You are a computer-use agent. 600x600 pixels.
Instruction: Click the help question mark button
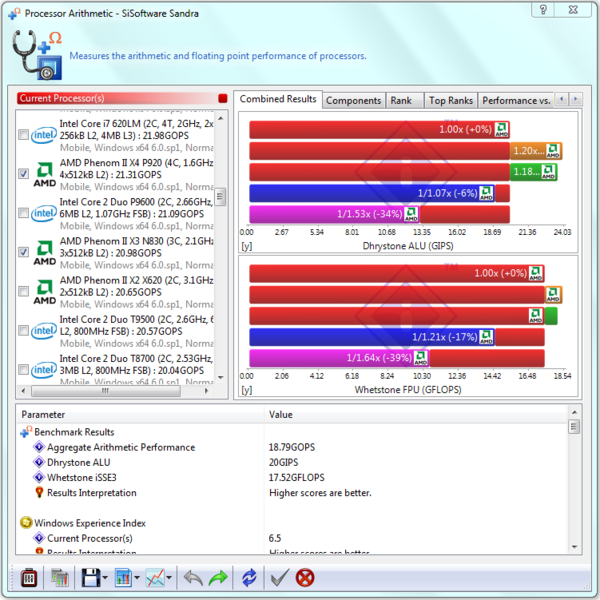tap(543, 10)
